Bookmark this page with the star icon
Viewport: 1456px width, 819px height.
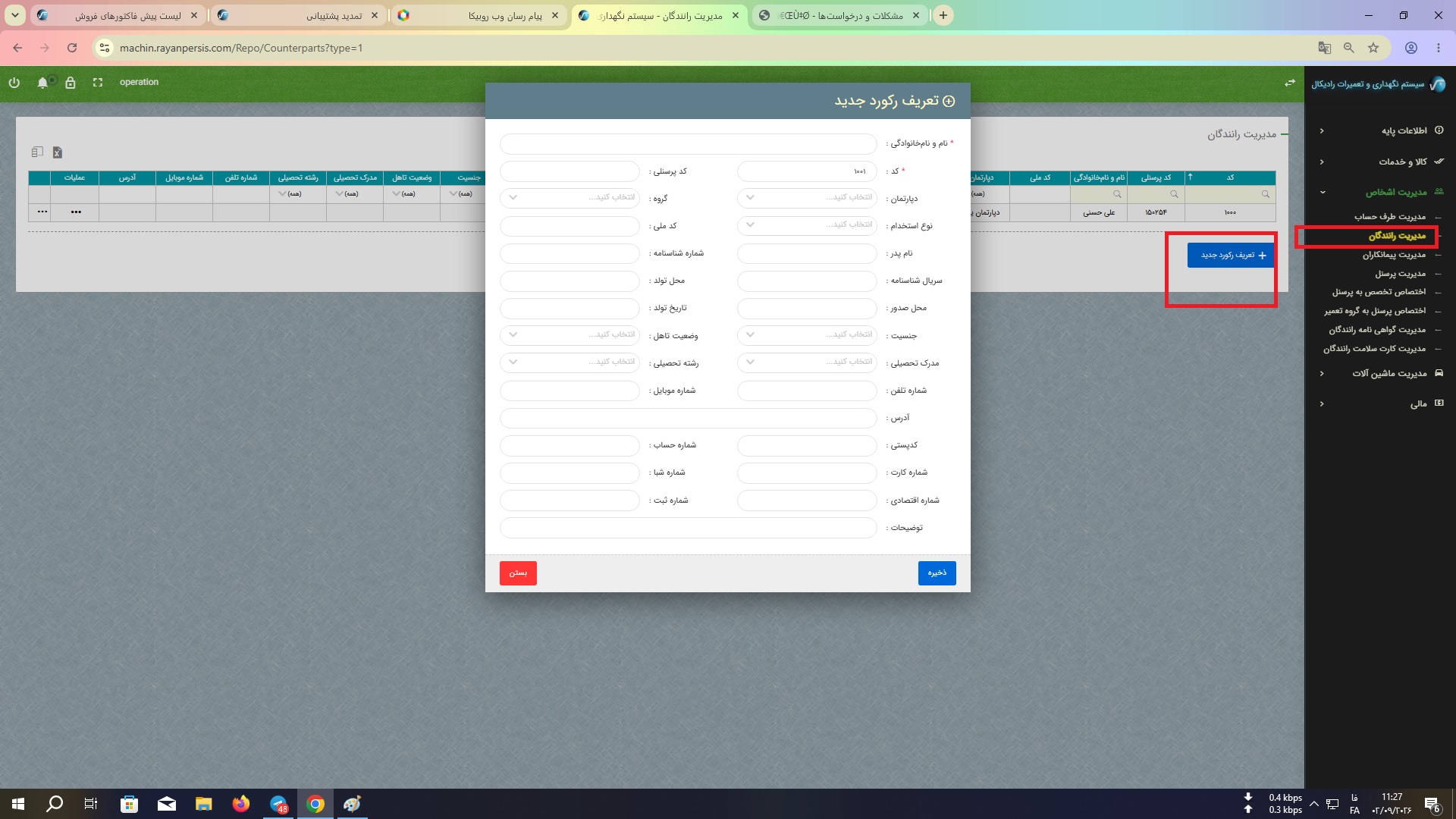tap(1373, 48)
